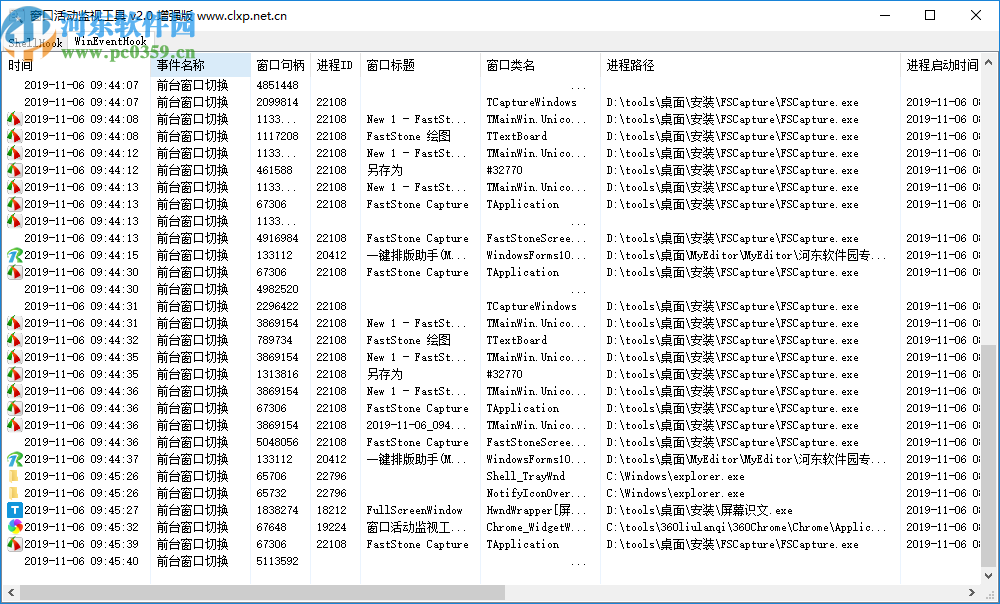The image size is (1000, 604).
Task: Select the row with handle 4982520
Action: pyautogui.click(x=491, y=289)
